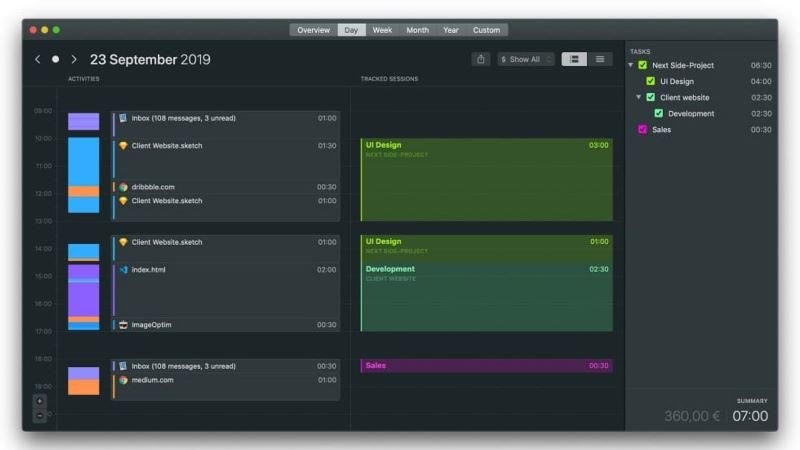Collapse the Next Side-Project tree arrow
Screen dimensions: 800x450
(631, 65)
